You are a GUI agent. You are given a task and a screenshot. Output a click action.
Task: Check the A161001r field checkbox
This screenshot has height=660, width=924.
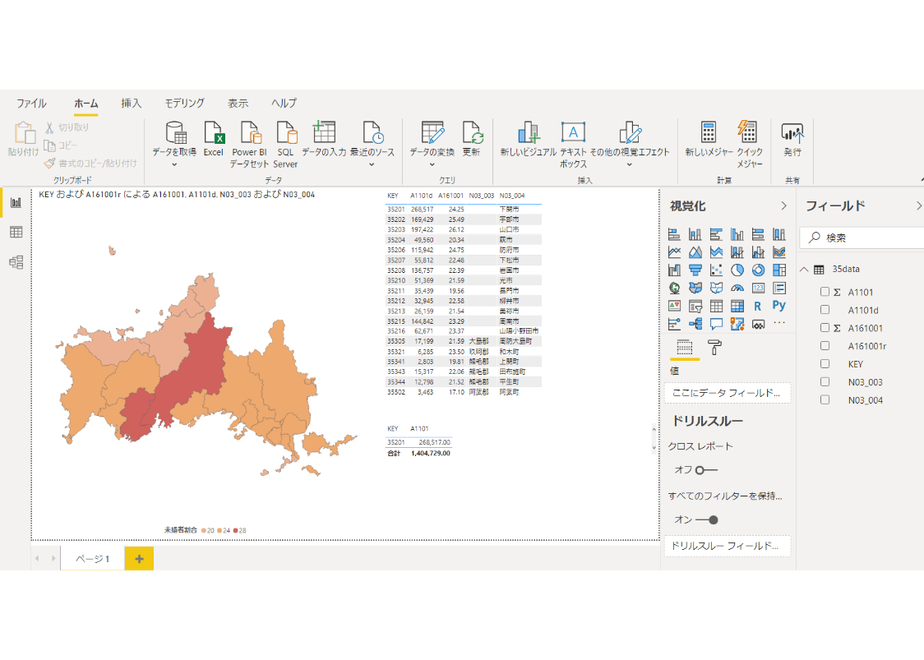[x=824, y=346]
